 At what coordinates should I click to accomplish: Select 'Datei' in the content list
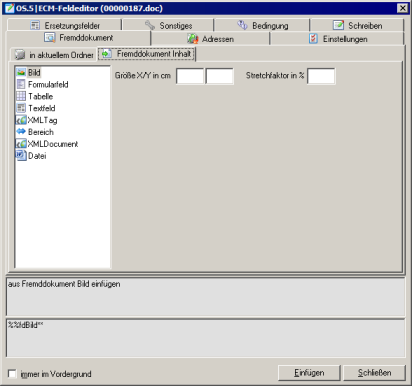37,156
